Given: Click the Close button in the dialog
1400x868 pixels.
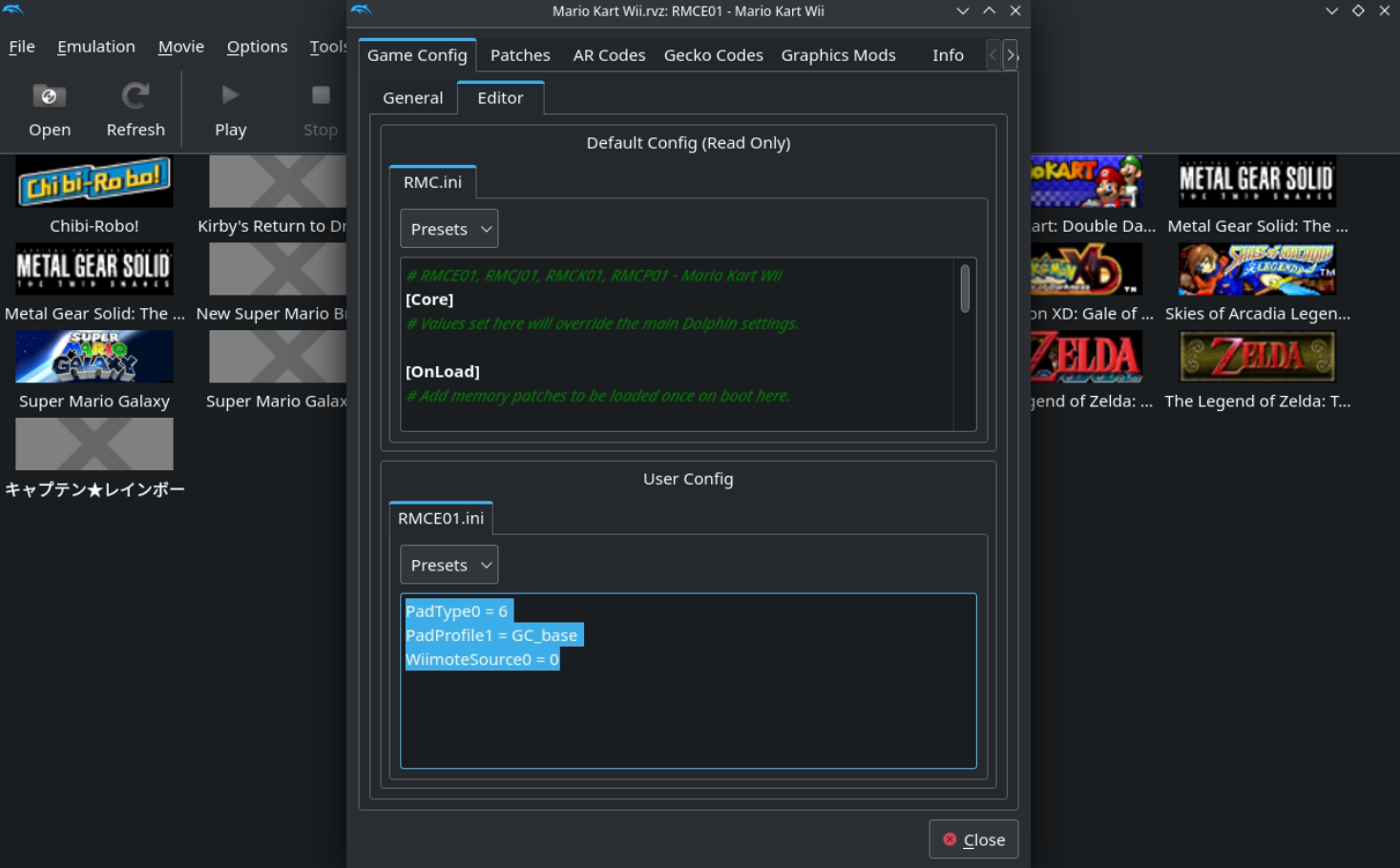Looking at the screenshot, I should click(x=973, y=839).
